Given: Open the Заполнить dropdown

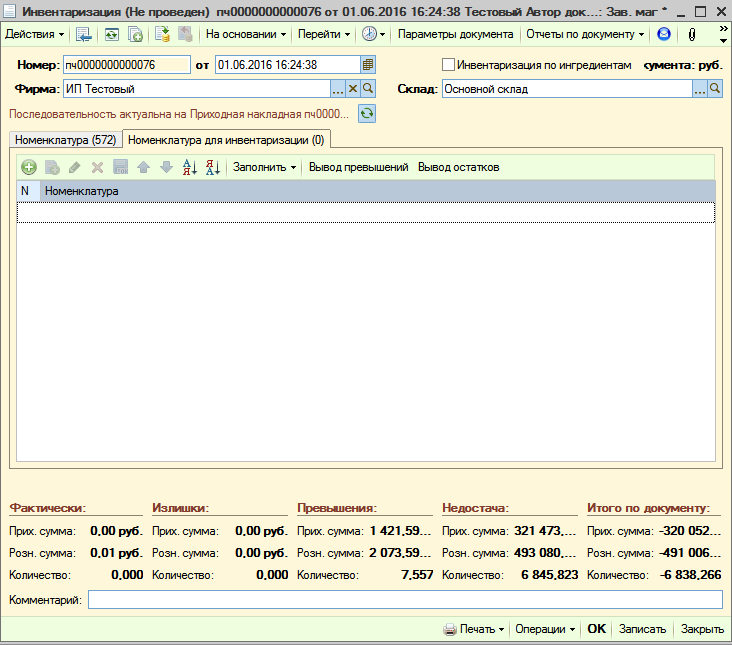Looking at the screenshot, I should coord(264,167).
